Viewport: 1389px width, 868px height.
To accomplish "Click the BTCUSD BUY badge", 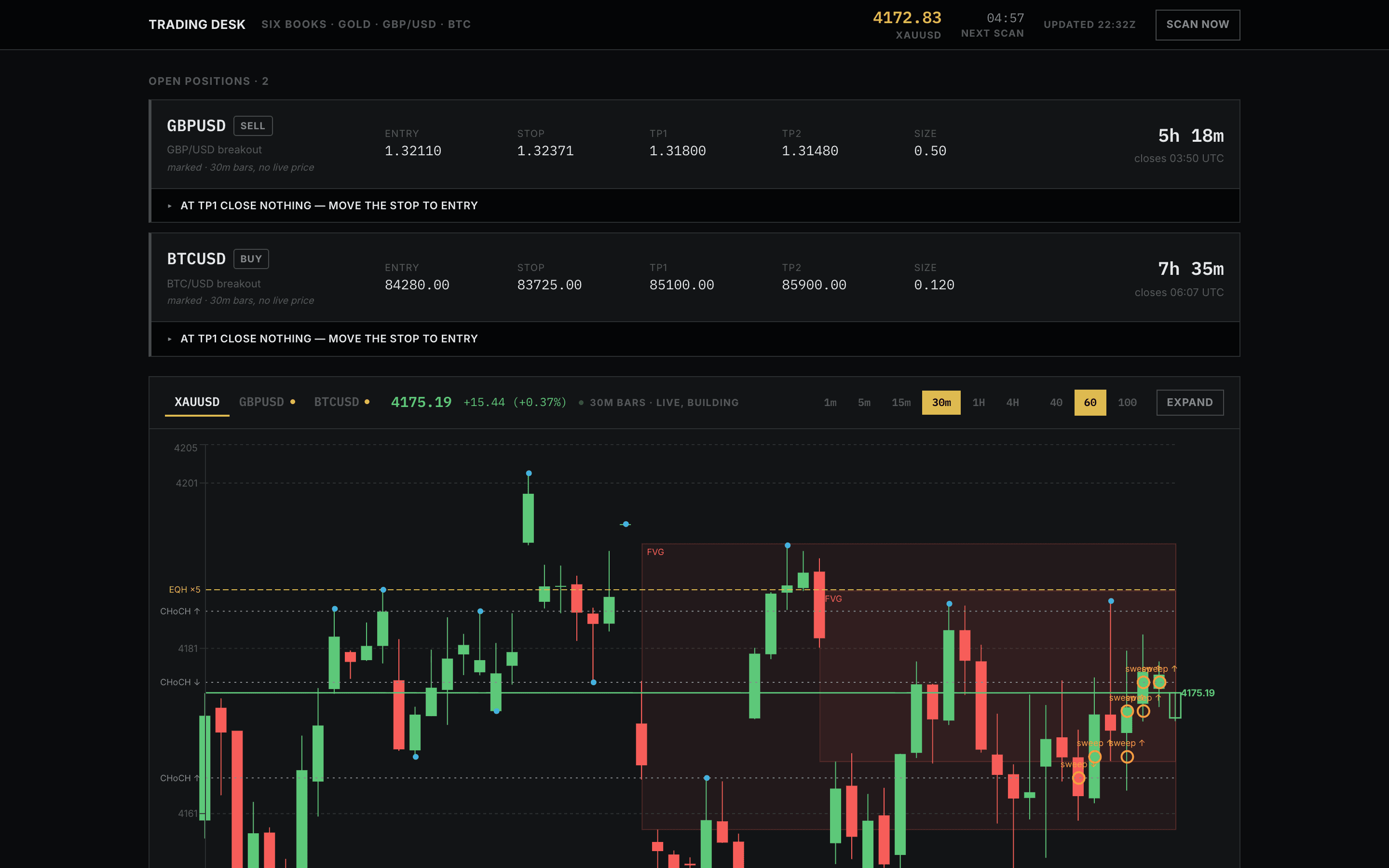I will pyautogui.click(x=251, y=259).
